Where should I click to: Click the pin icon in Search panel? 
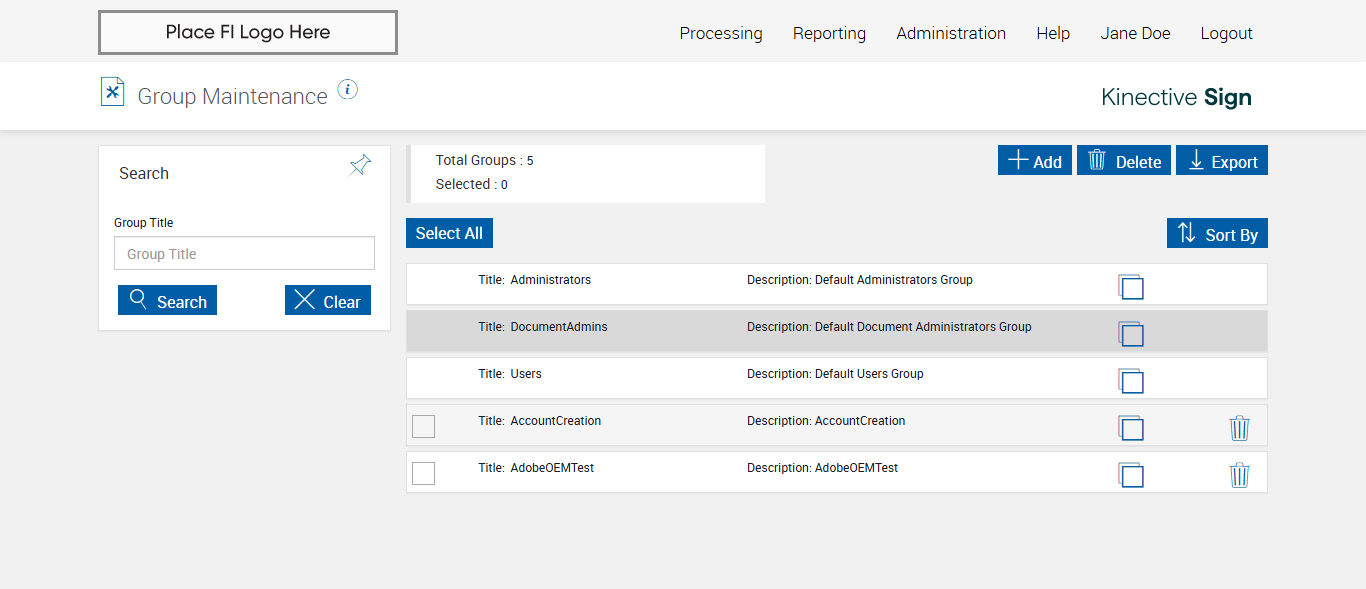point(360,166)
